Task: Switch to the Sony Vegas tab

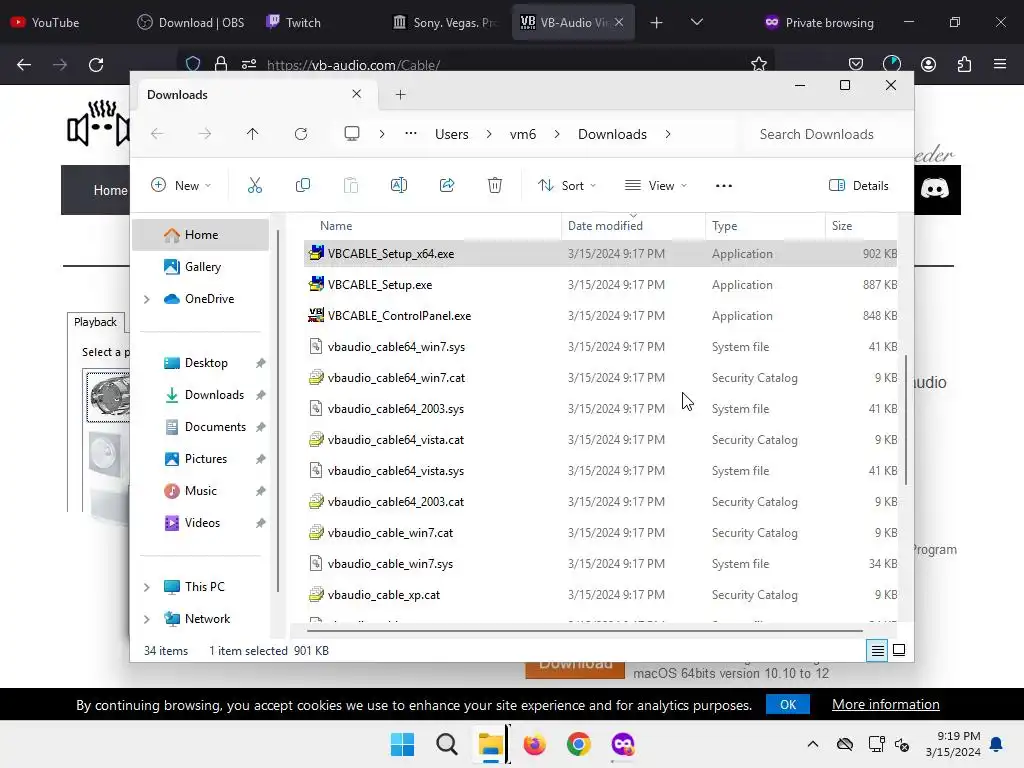Action: [x=446, y=22]
